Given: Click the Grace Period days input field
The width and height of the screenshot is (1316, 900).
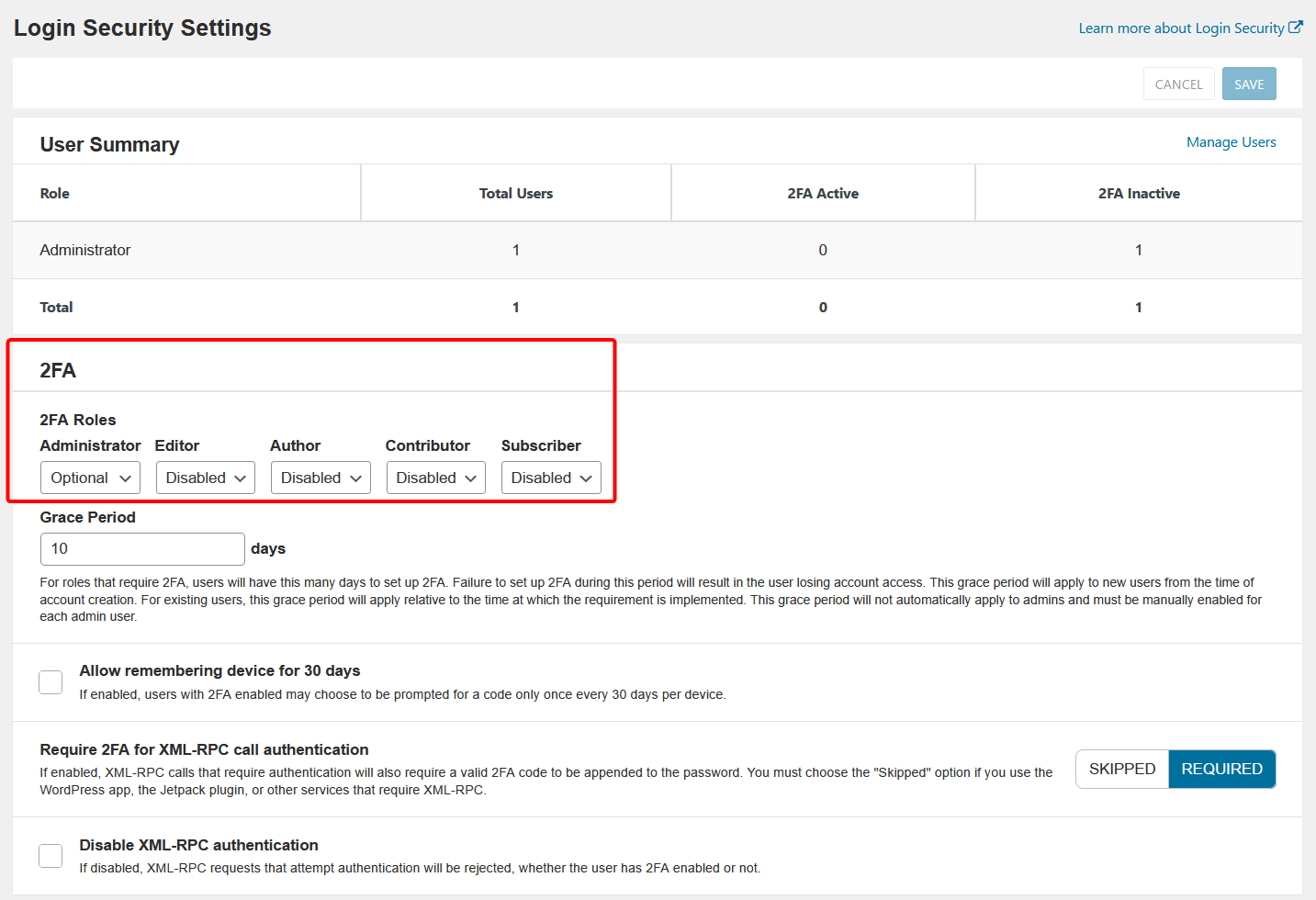Looking at the screenshot, I should click(x=142, y=549).
